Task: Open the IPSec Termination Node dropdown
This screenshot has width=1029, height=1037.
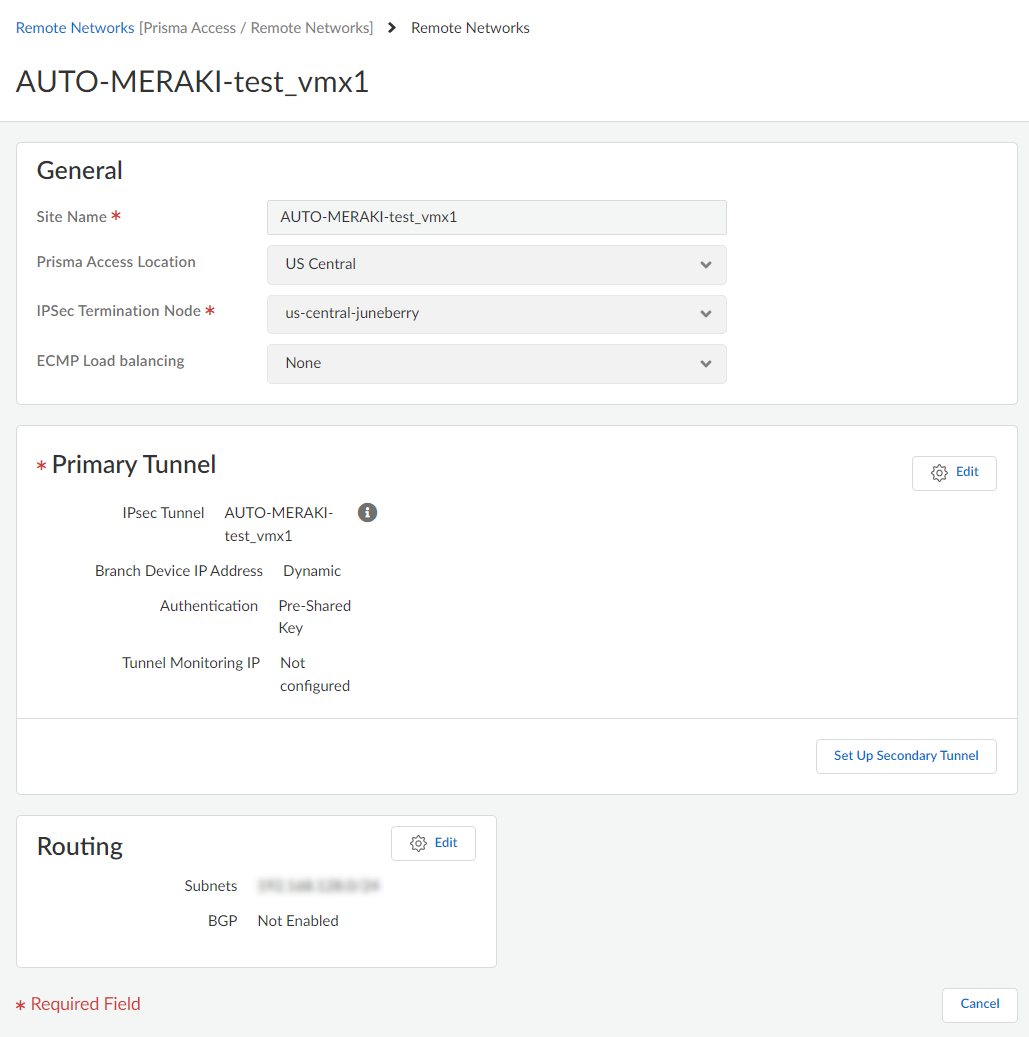Action: click(496, 314)
